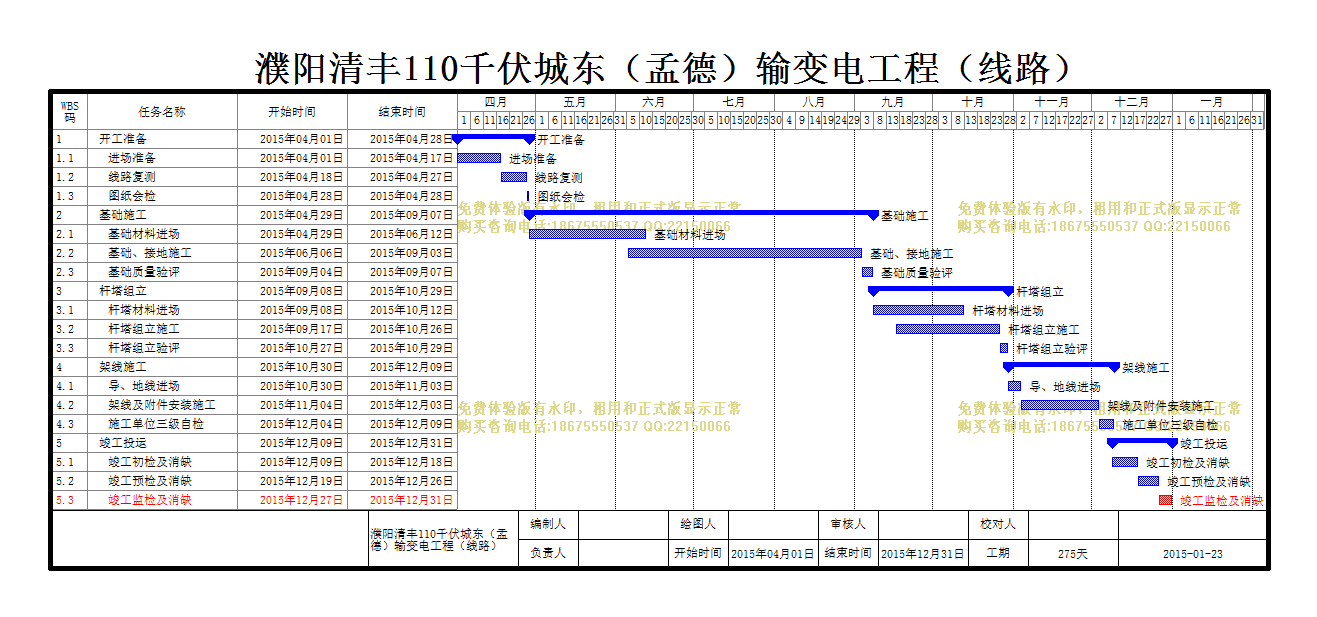Click the 四月 month header in timeline
The height and width of the screenshot is (617, 1317).
pyautogui.click(x=496, y=102)
